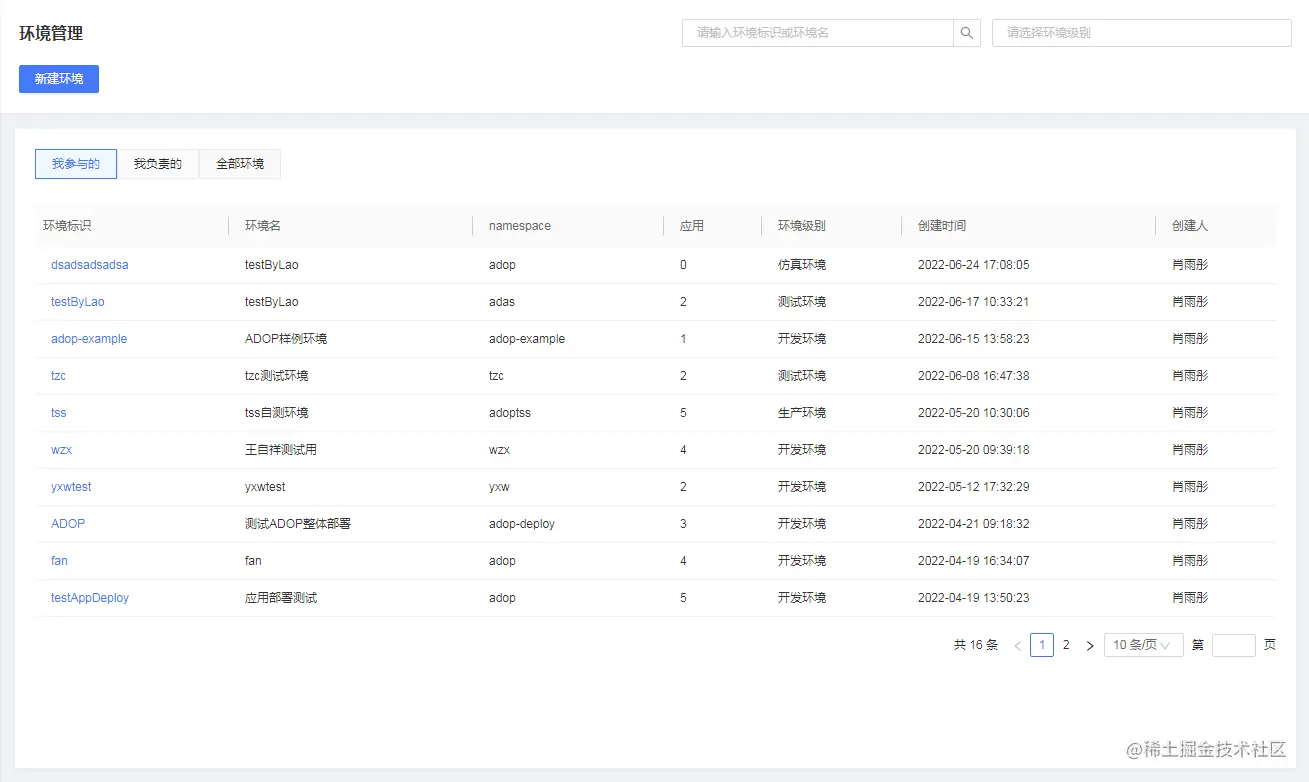
Task: Click the 环境管理 page title
Action: point(51,33)
